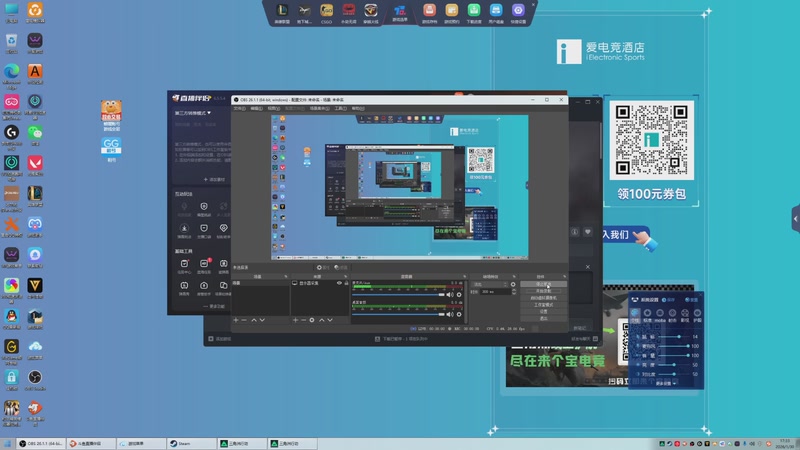Float the Sources panel using header icon

(x=345, y=277)
